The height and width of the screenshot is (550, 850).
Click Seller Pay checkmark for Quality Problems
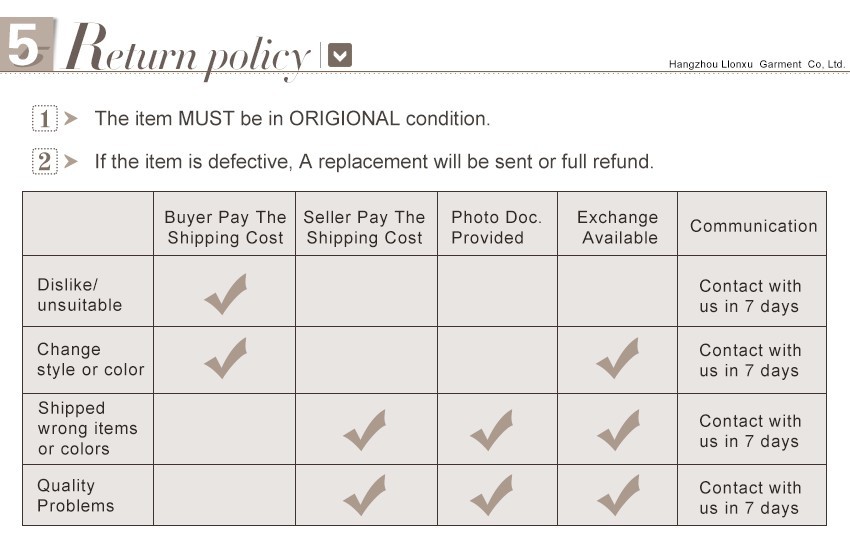[365, 495]
